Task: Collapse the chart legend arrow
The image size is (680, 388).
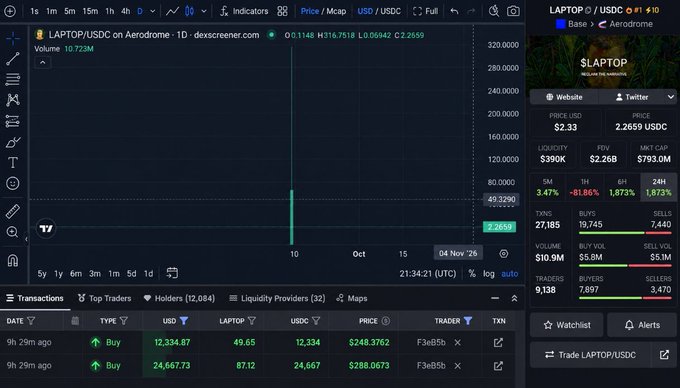Action: (x=42, y=62)
